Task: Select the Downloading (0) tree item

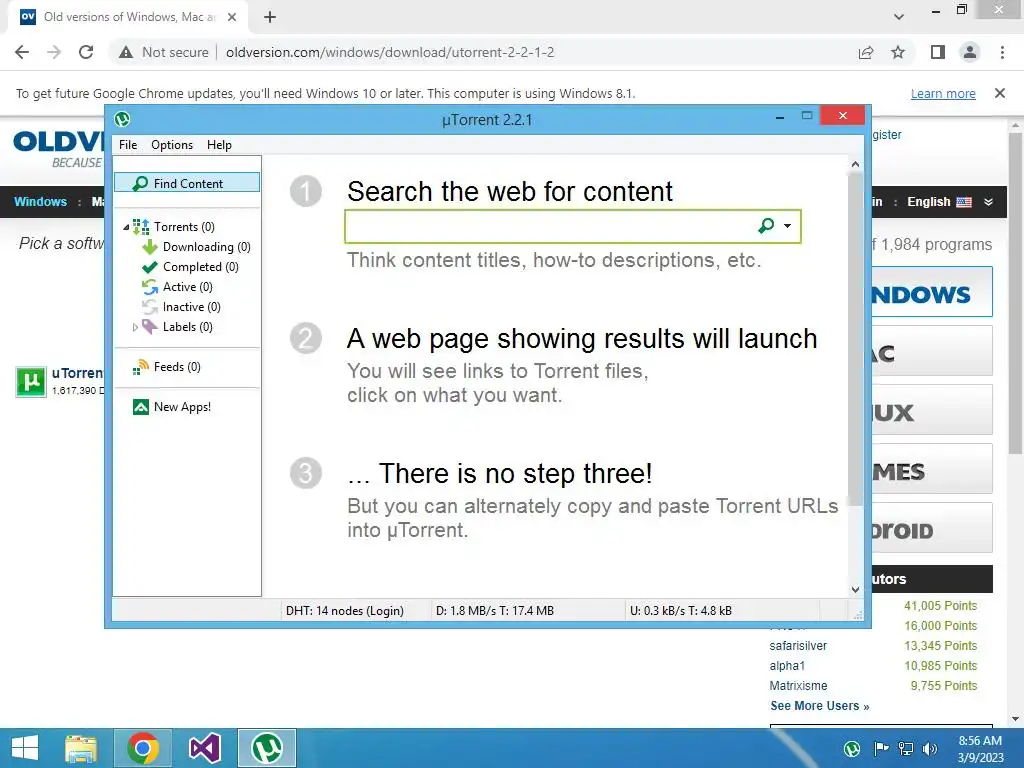Action: pyautogui.click(x=206, y=247)
